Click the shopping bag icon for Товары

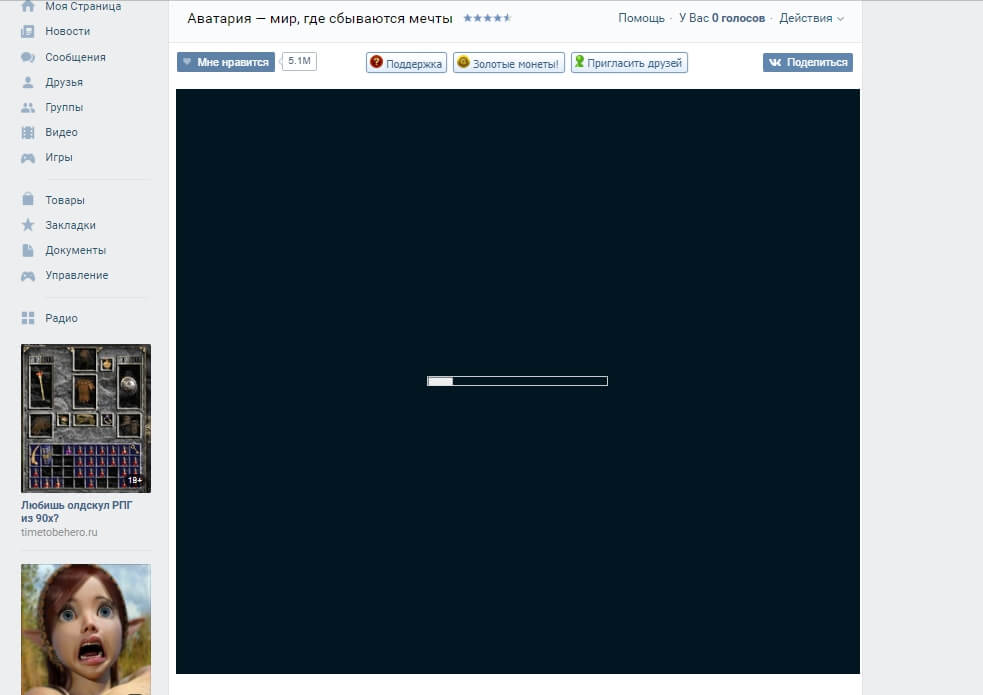coord(28,199)
